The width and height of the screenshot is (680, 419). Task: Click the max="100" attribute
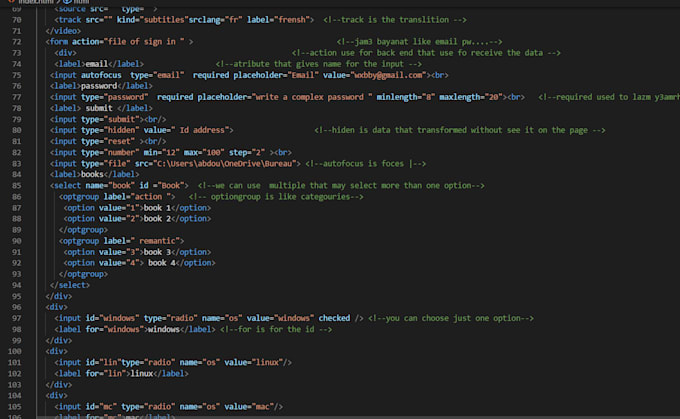point(204,153)
